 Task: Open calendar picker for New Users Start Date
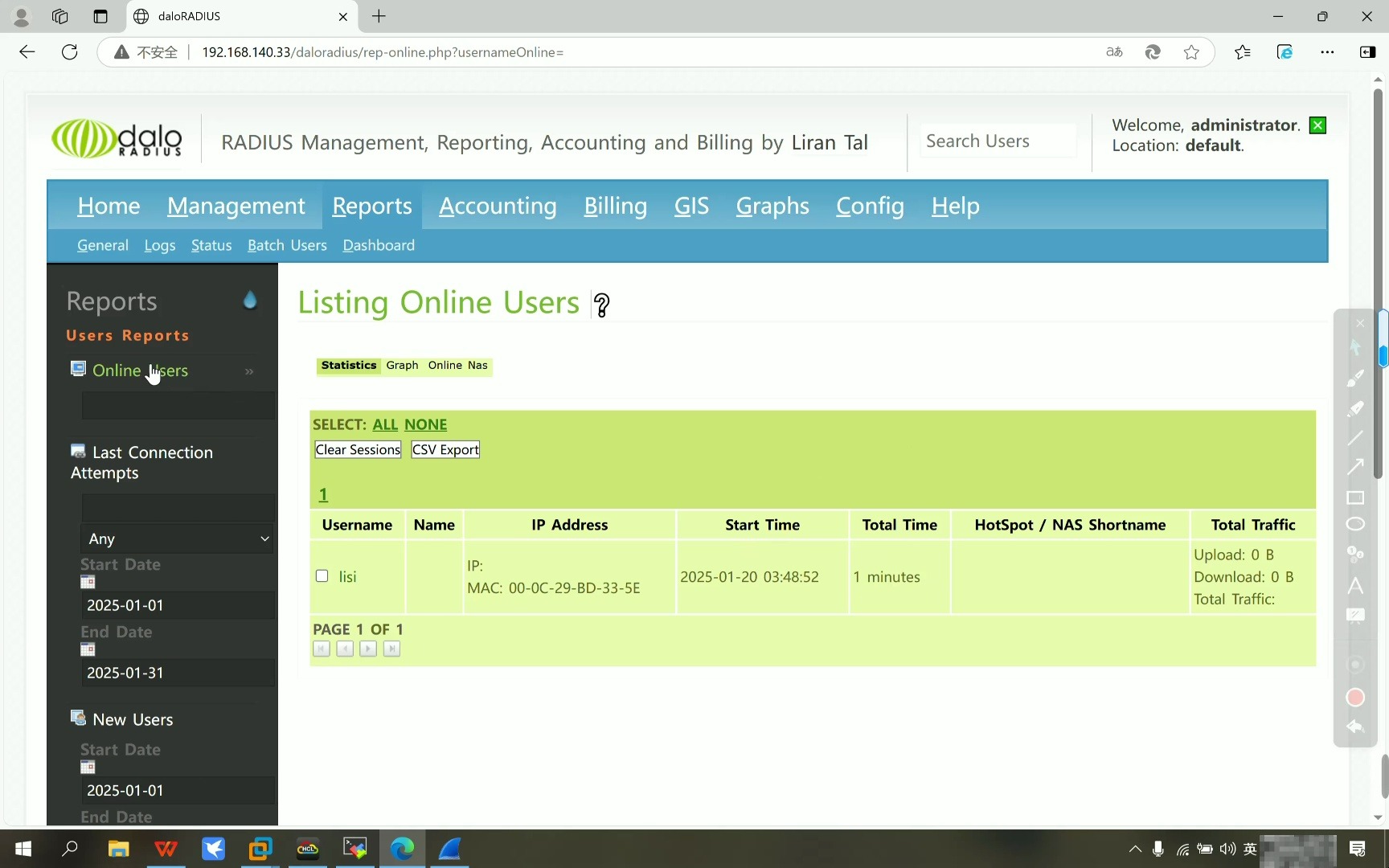88,767
